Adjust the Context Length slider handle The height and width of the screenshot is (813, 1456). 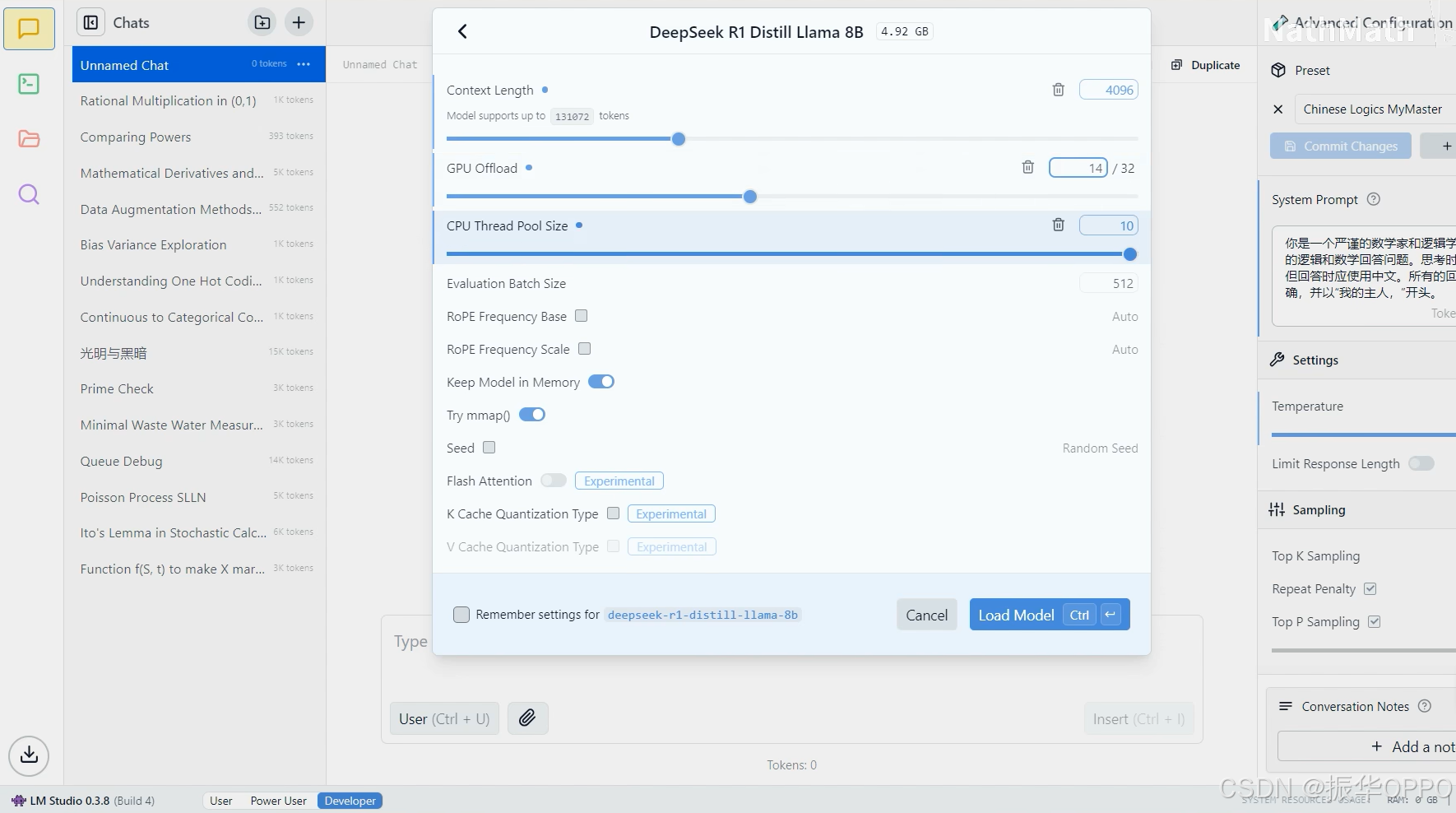(x=679, y=139)
